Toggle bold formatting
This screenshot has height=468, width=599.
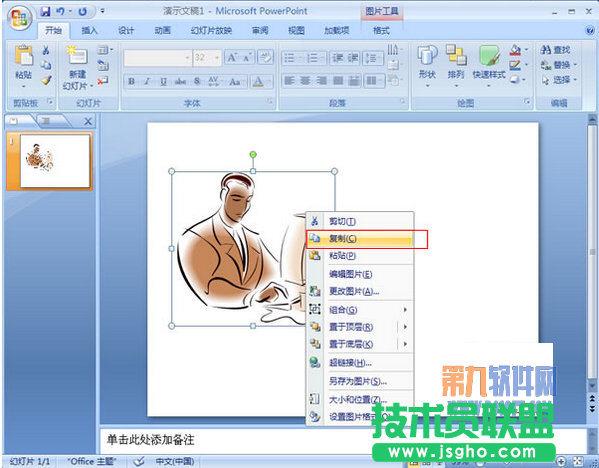131,81
